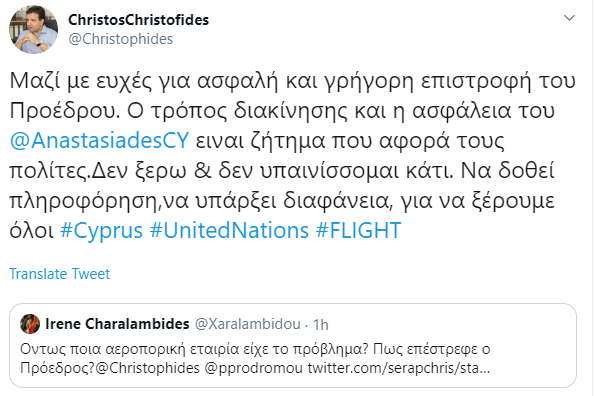Click the 1h timestamp on the quoted tweet
Image resolution: width=595 pixels, height=396 pixels.
coord(321,325)
